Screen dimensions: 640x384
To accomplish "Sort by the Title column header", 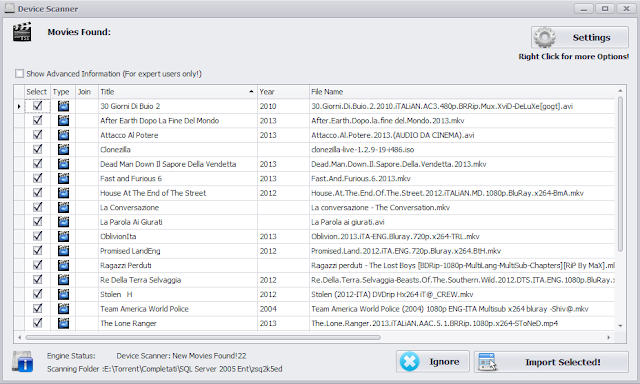I will (178, 92).
